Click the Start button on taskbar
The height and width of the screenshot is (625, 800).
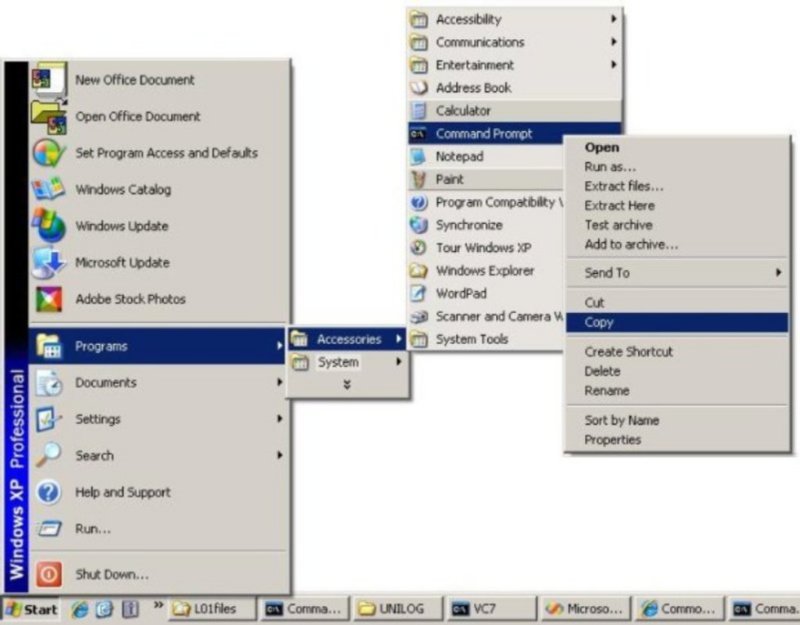click(32, 609)
